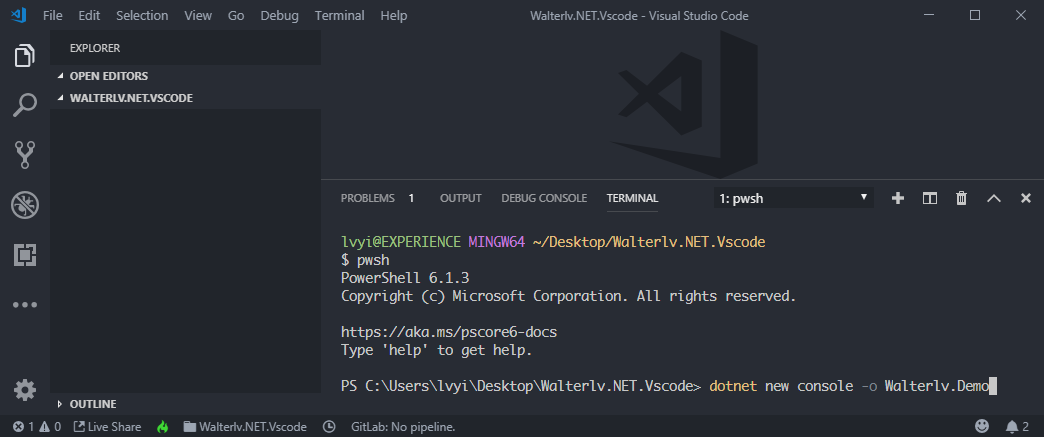Expand the Outline section

click(x=92, y=404)
